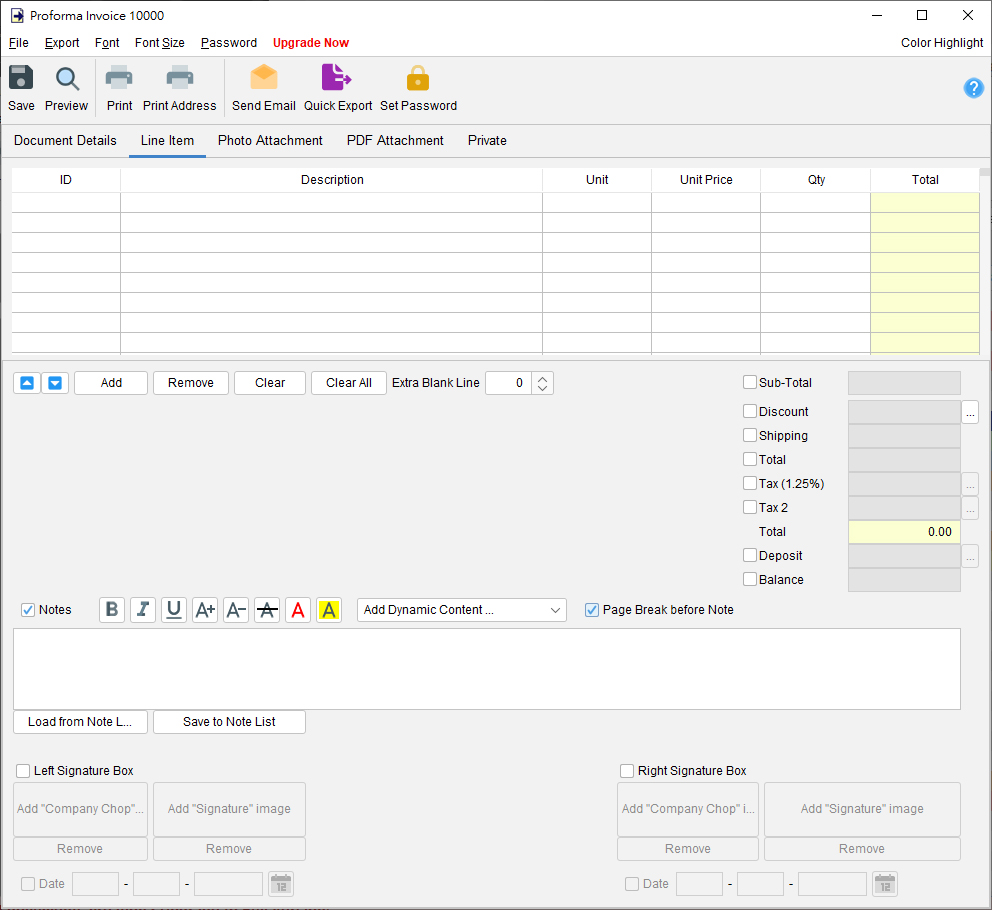This screenshot has width=992, height=910.
Task: Click Load from Note List button
Action: 80,722
